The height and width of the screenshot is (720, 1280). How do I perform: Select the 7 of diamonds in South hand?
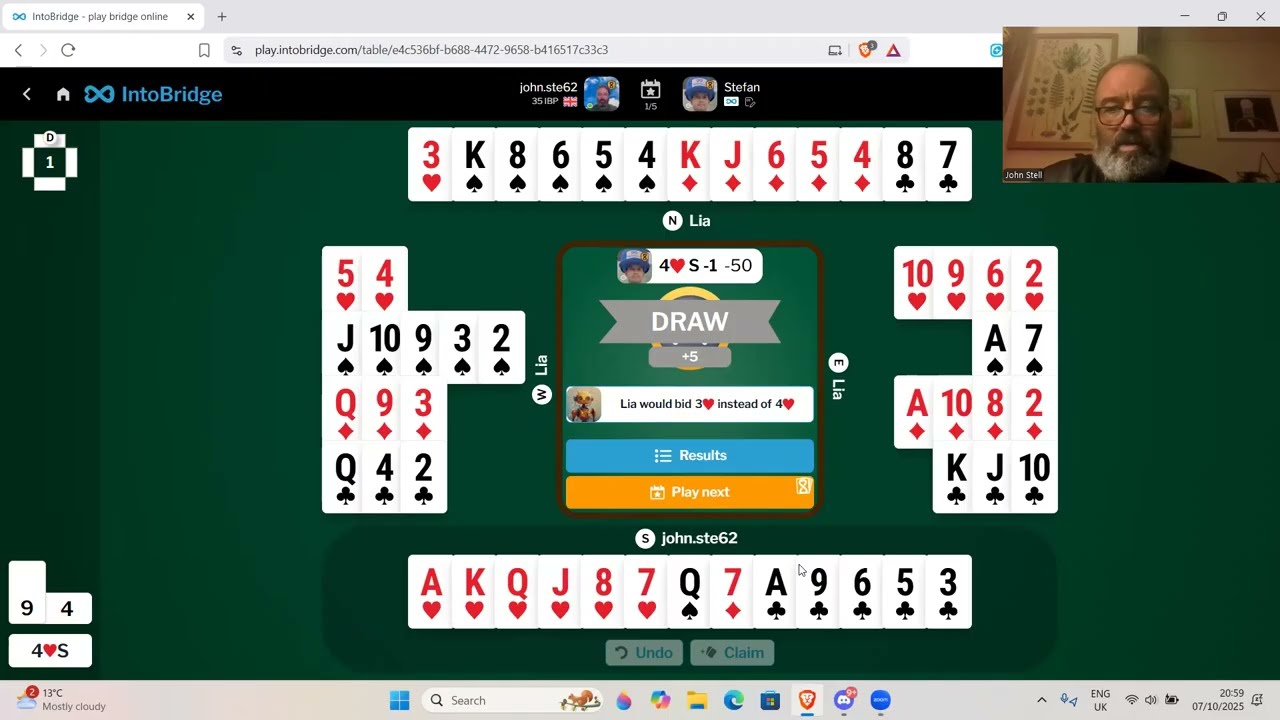pyautogui.click(x=732, y=592)
